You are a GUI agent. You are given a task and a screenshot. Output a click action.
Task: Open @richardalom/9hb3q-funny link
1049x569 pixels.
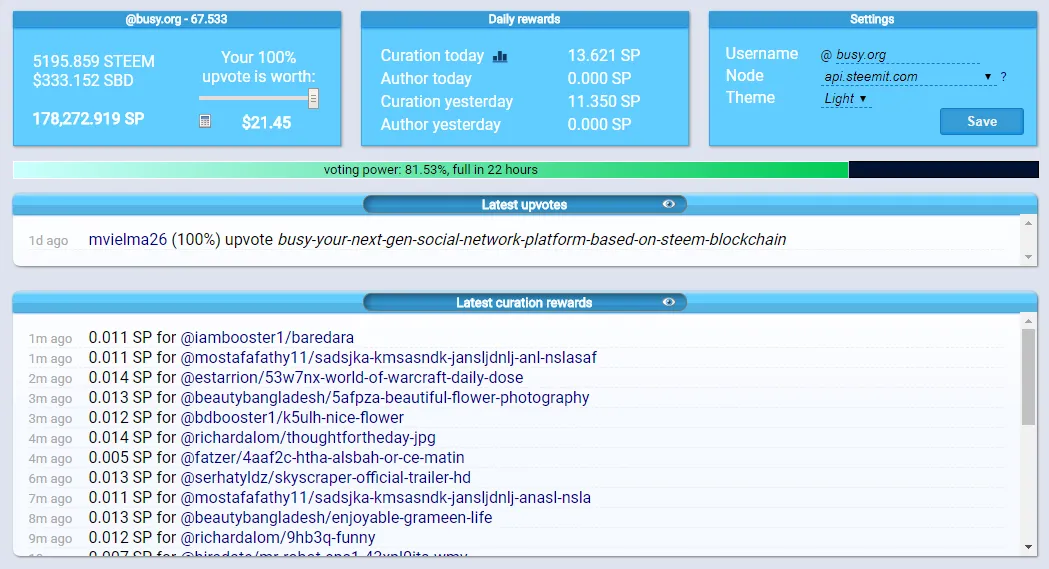pyautogui.click(x=278, y=538)
